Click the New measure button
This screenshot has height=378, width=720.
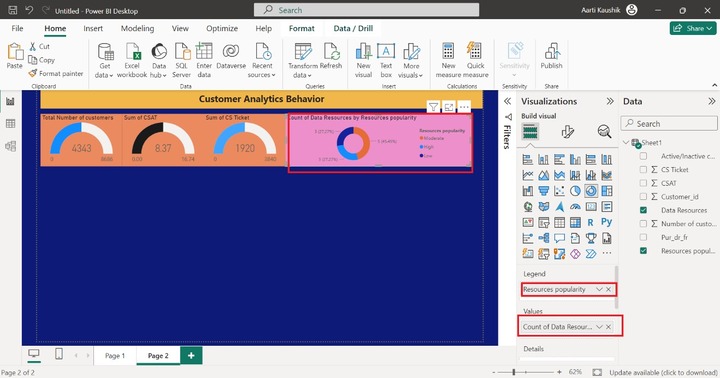(x=448, y=61)
